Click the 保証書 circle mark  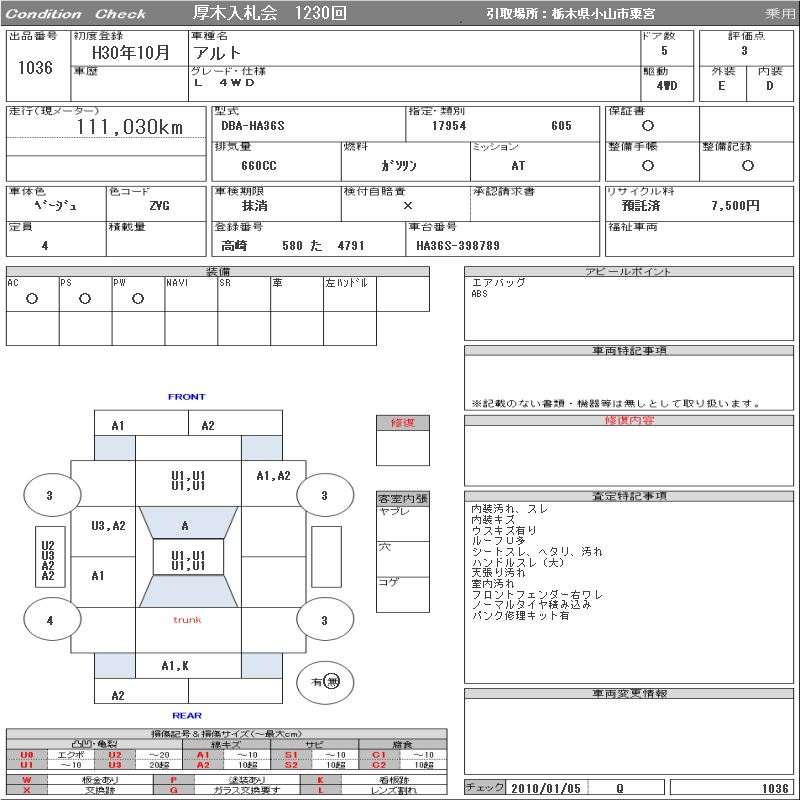coord(648,126)
